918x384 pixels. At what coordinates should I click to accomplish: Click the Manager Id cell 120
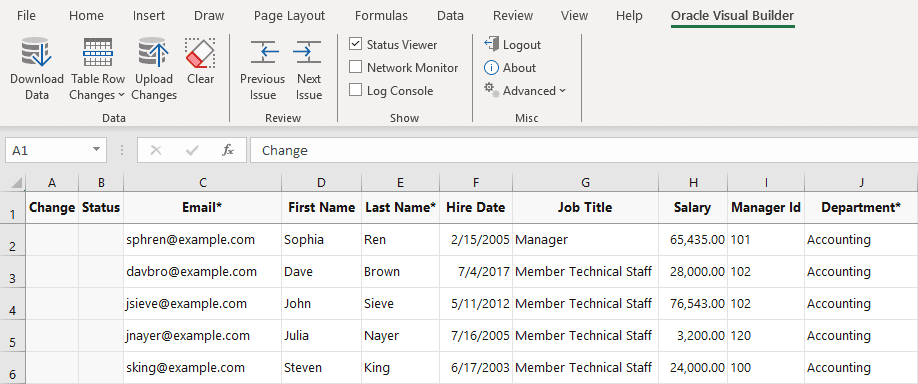coord(766,335)
